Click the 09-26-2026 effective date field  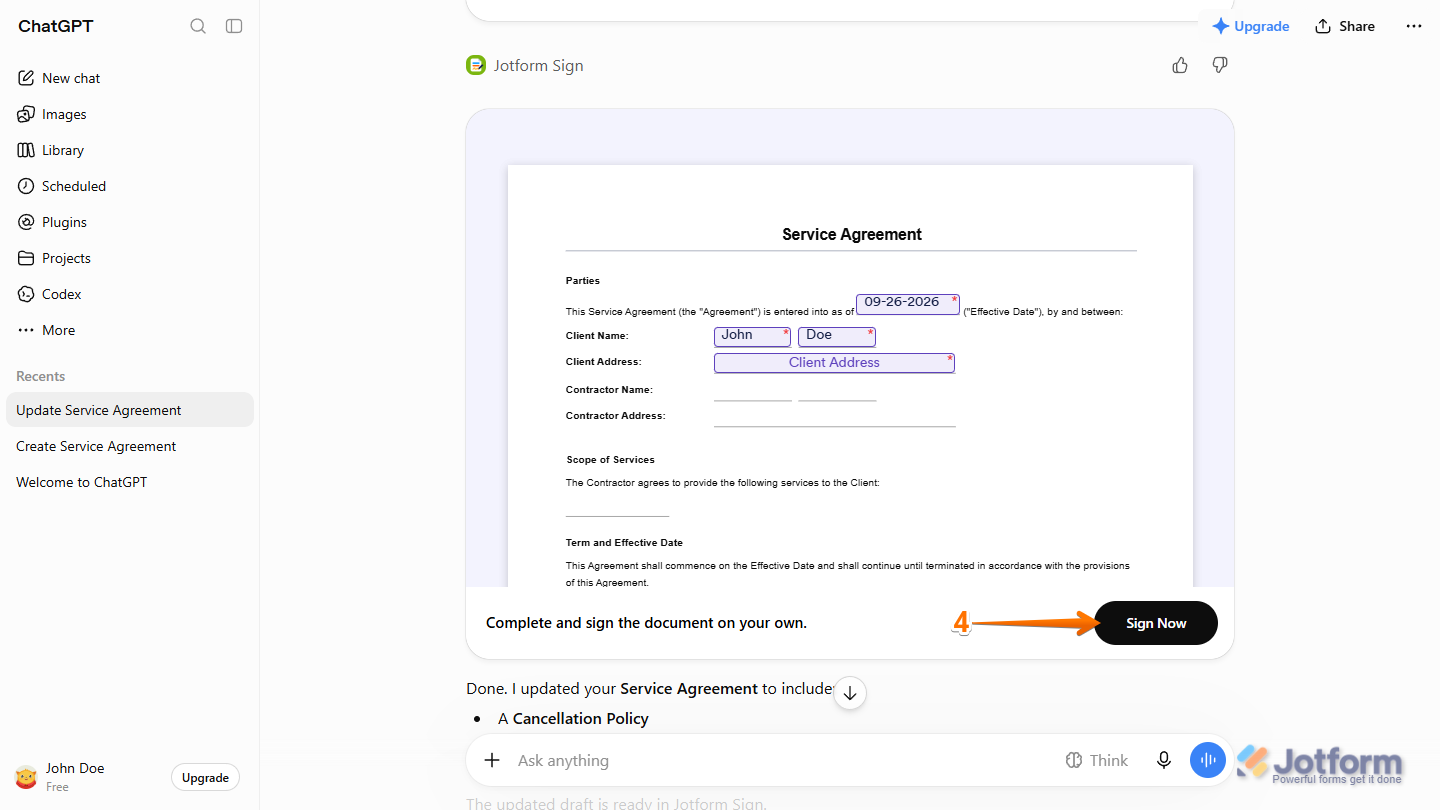tap(908, 303)
